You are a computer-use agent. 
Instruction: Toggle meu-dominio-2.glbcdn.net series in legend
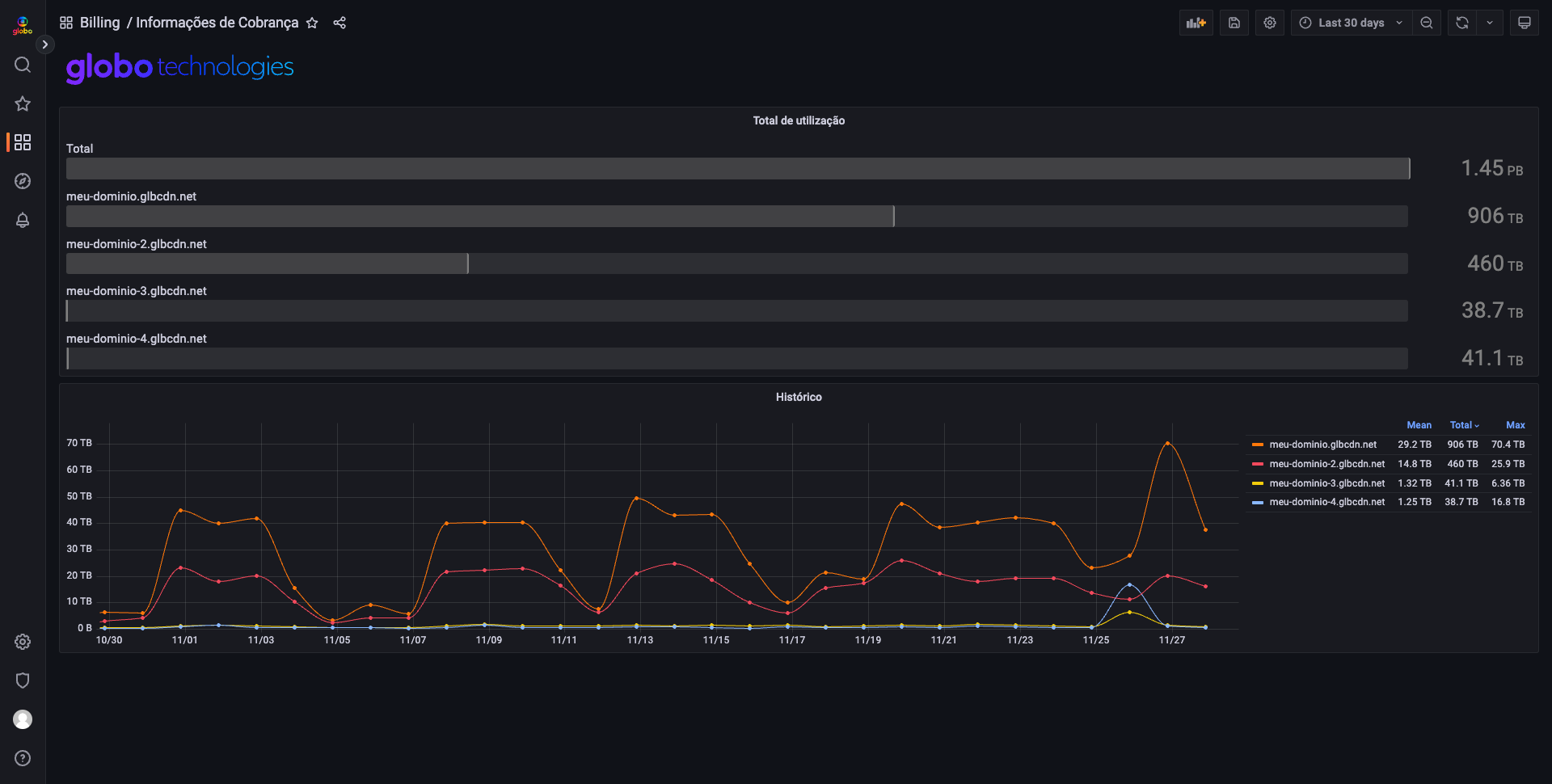[1327, 464]
